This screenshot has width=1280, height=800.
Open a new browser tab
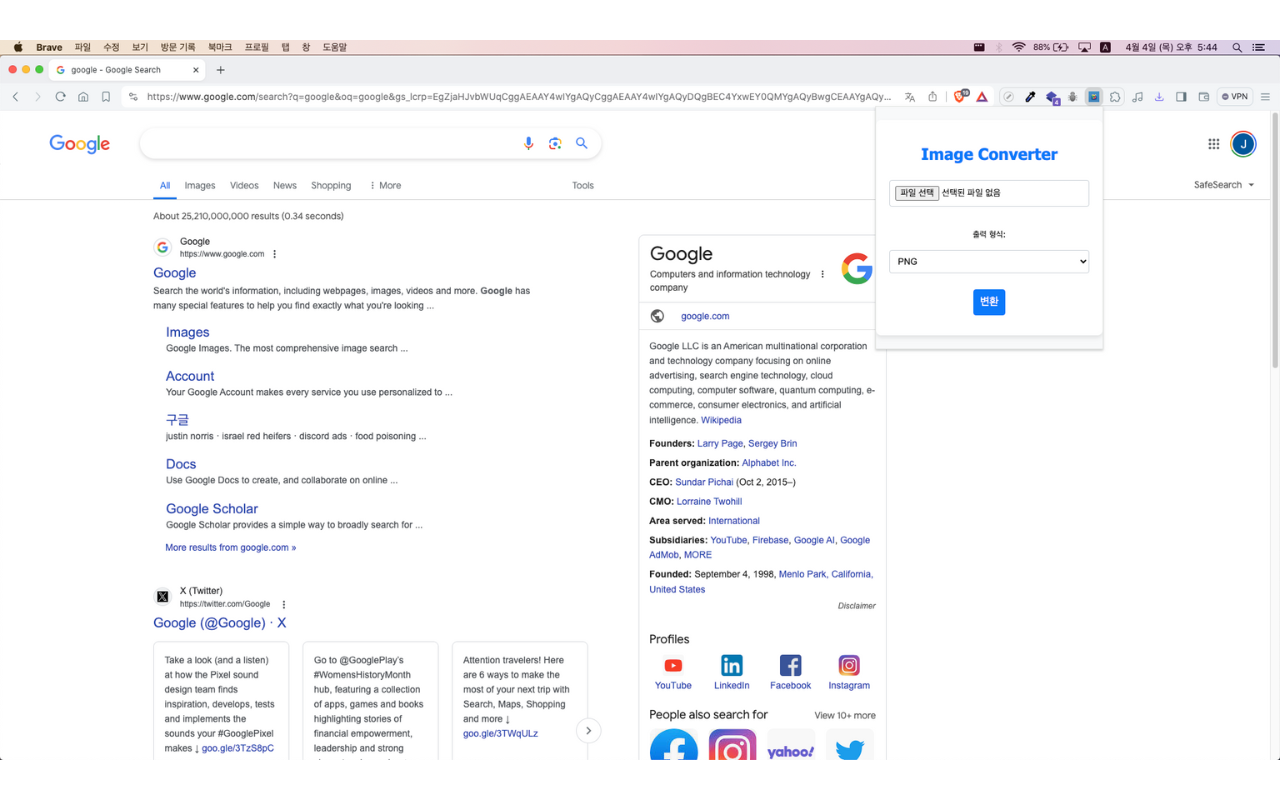tap(221, 70)
